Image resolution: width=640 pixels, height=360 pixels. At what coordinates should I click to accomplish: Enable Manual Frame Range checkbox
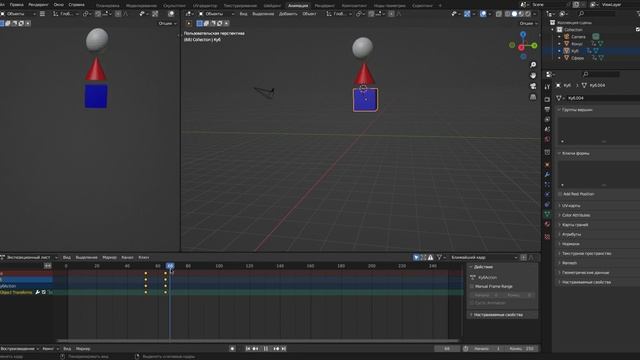tap(472, 287)
